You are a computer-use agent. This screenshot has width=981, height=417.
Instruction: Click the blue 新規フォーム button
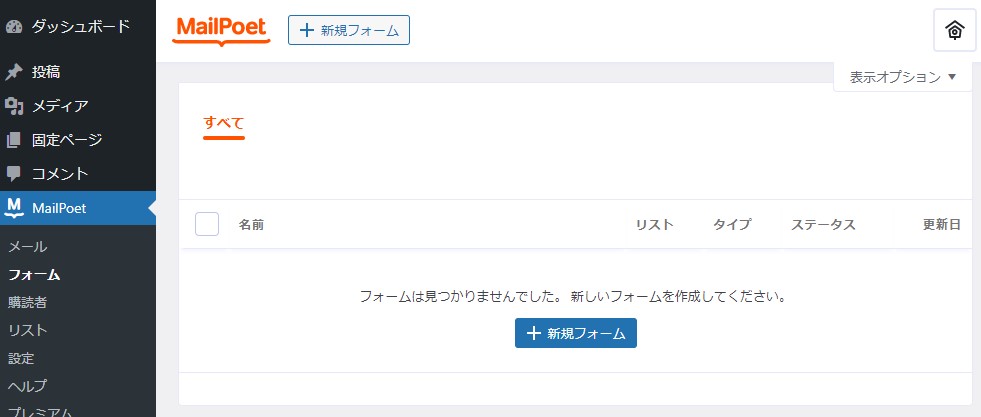click(x=575, y=333)
